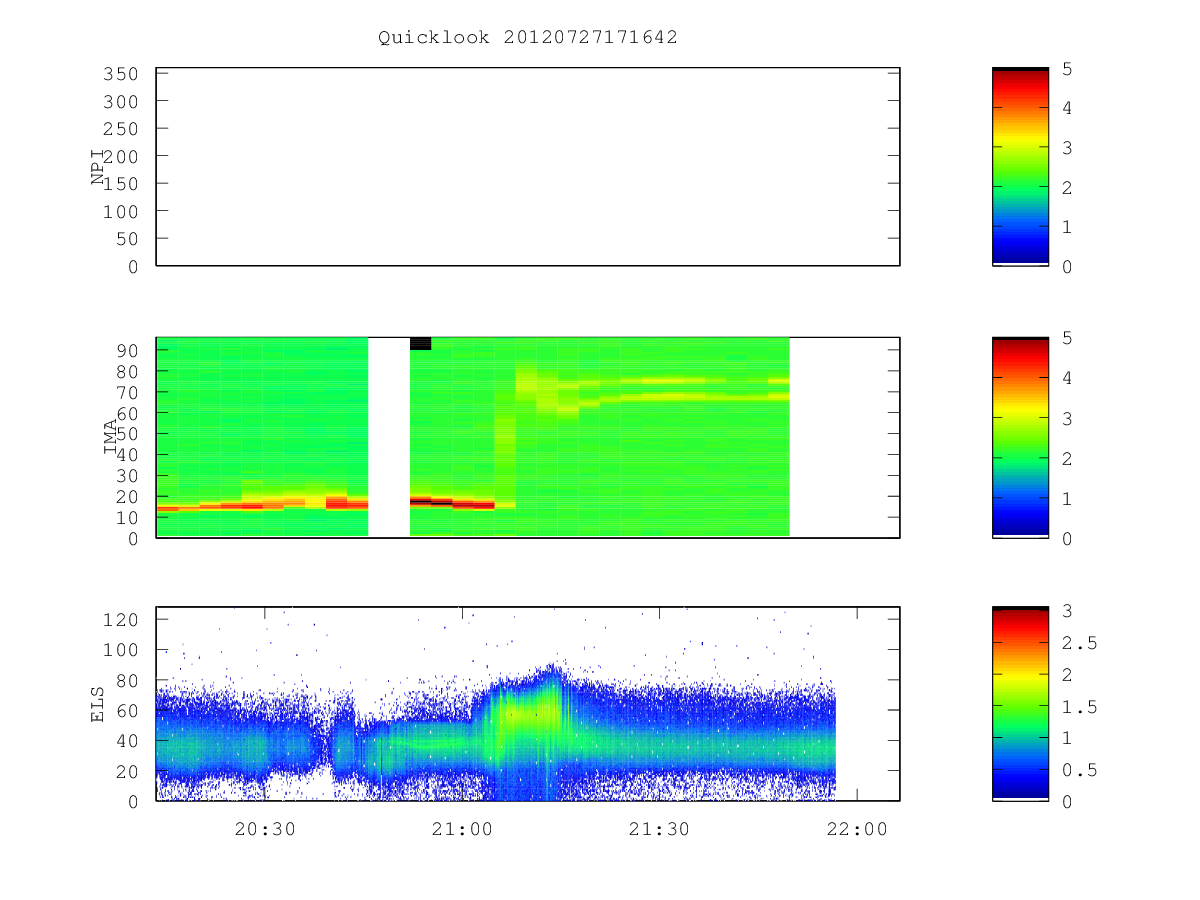Click the black block atop IMA panel
This screenshot has height=900, width=1200.
[420, 343]
